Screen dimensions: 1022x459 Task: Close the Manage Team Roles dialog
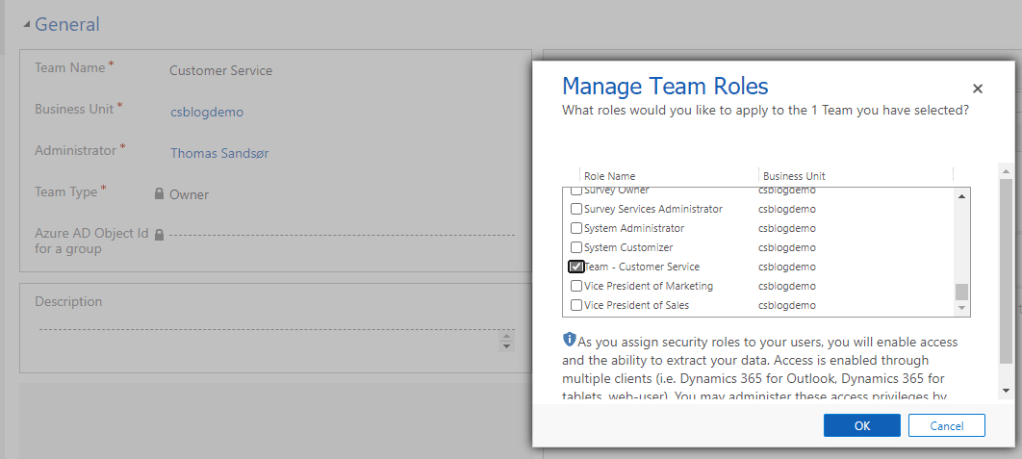pos(977,89)
